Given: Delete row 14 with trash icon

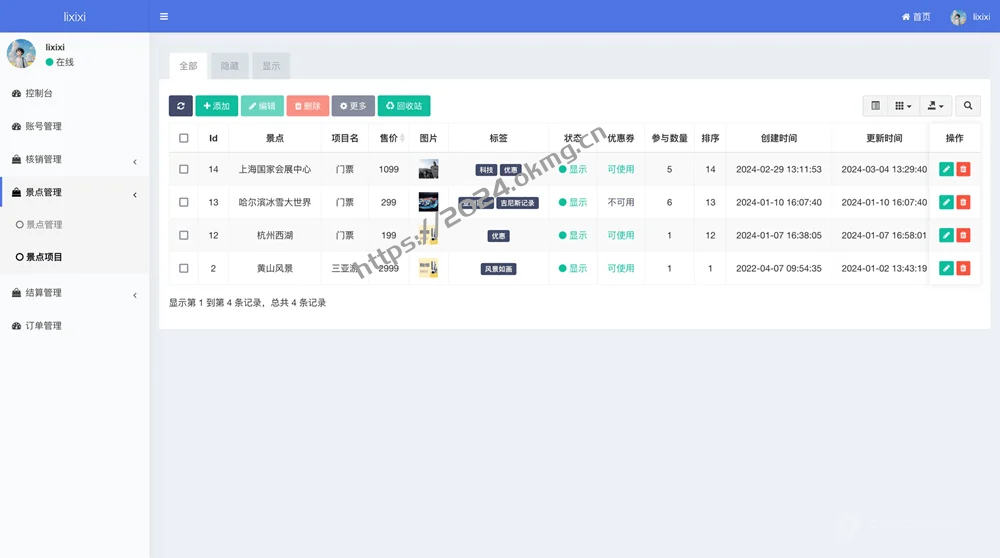Looking at the screenshot, I should click(964, 169).
